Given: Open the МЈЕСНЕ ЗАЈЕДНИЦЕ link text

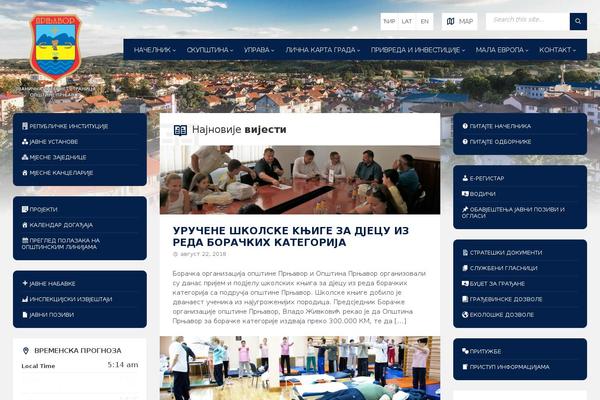Looking at the screenshot, I should [58, 157].
